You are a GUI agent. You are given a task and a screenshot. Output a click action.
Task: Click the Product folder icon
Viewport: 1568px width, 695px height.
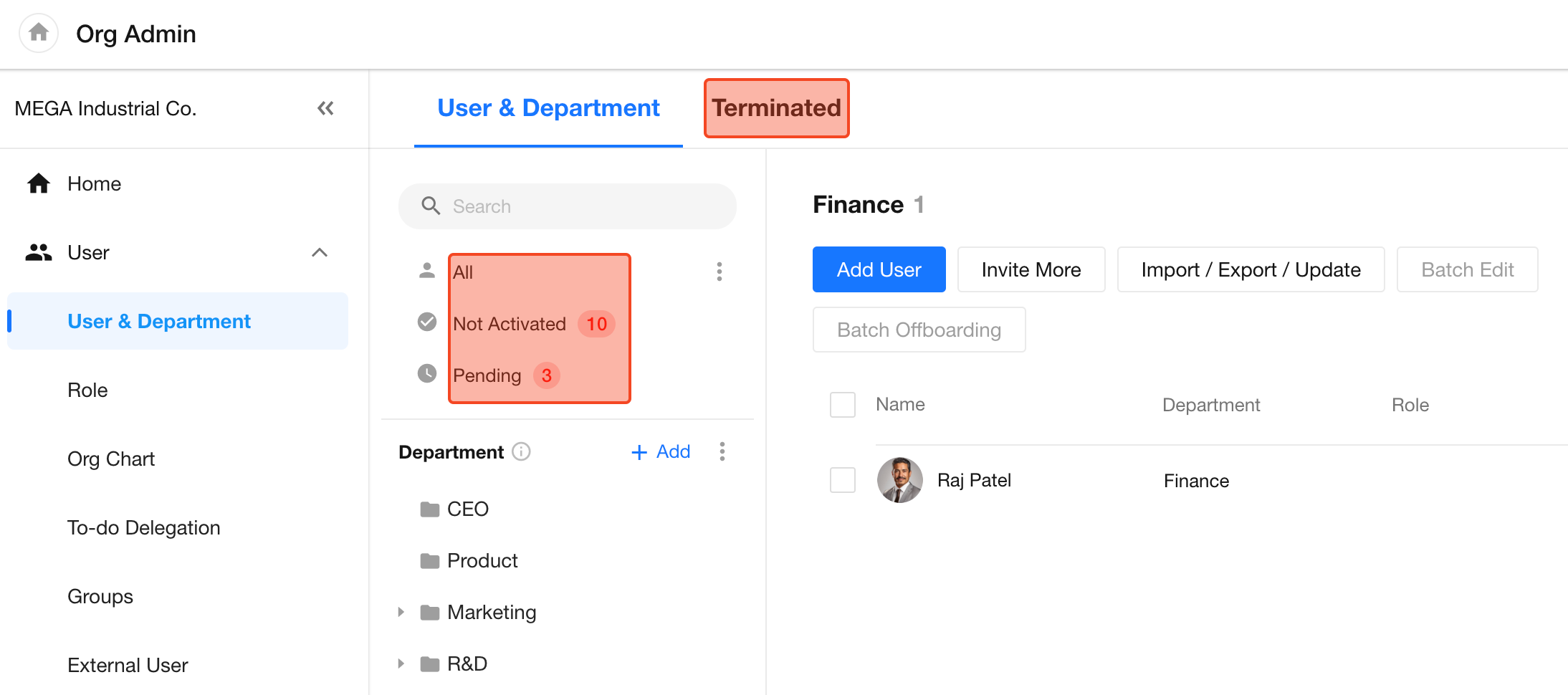click(x=430, y=561)
